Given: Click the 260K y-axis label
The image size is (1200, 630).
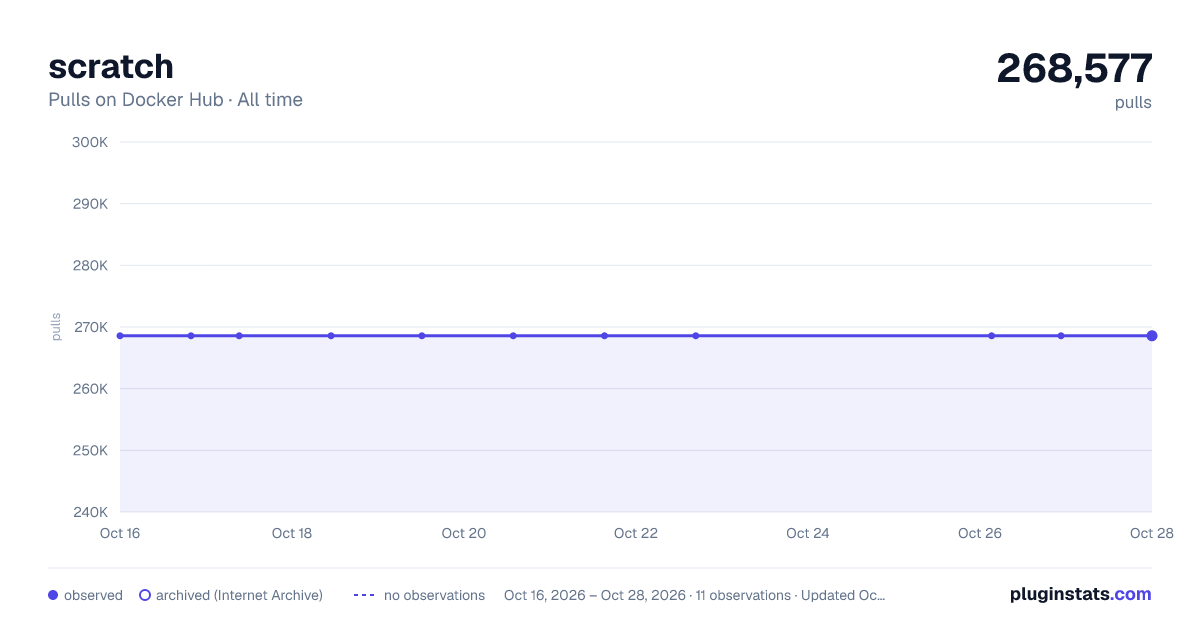Looking at the screenshot, I should click(90, 389).
